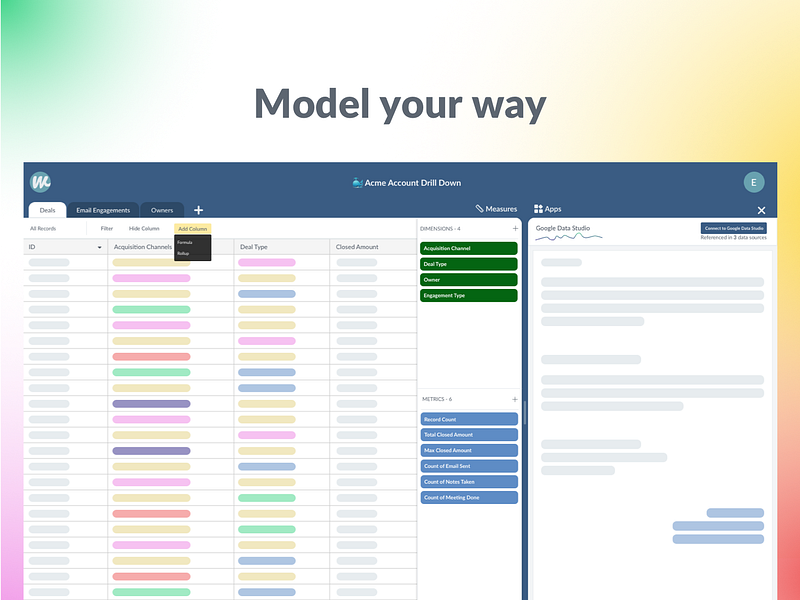
Task: Click the app logo icon at top left
Action: 40,182
